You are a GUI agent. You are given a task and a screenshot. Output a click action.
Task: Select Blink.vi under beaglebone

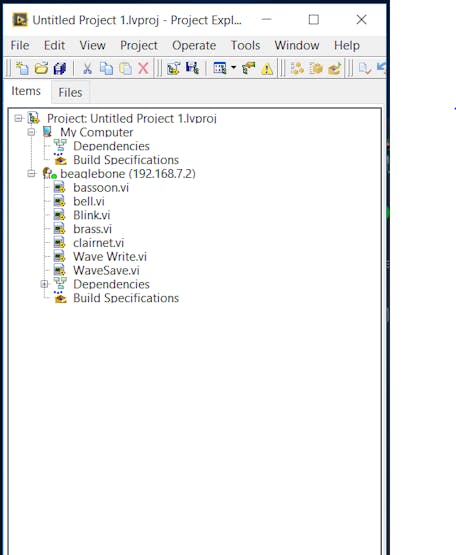coord(92,215)
